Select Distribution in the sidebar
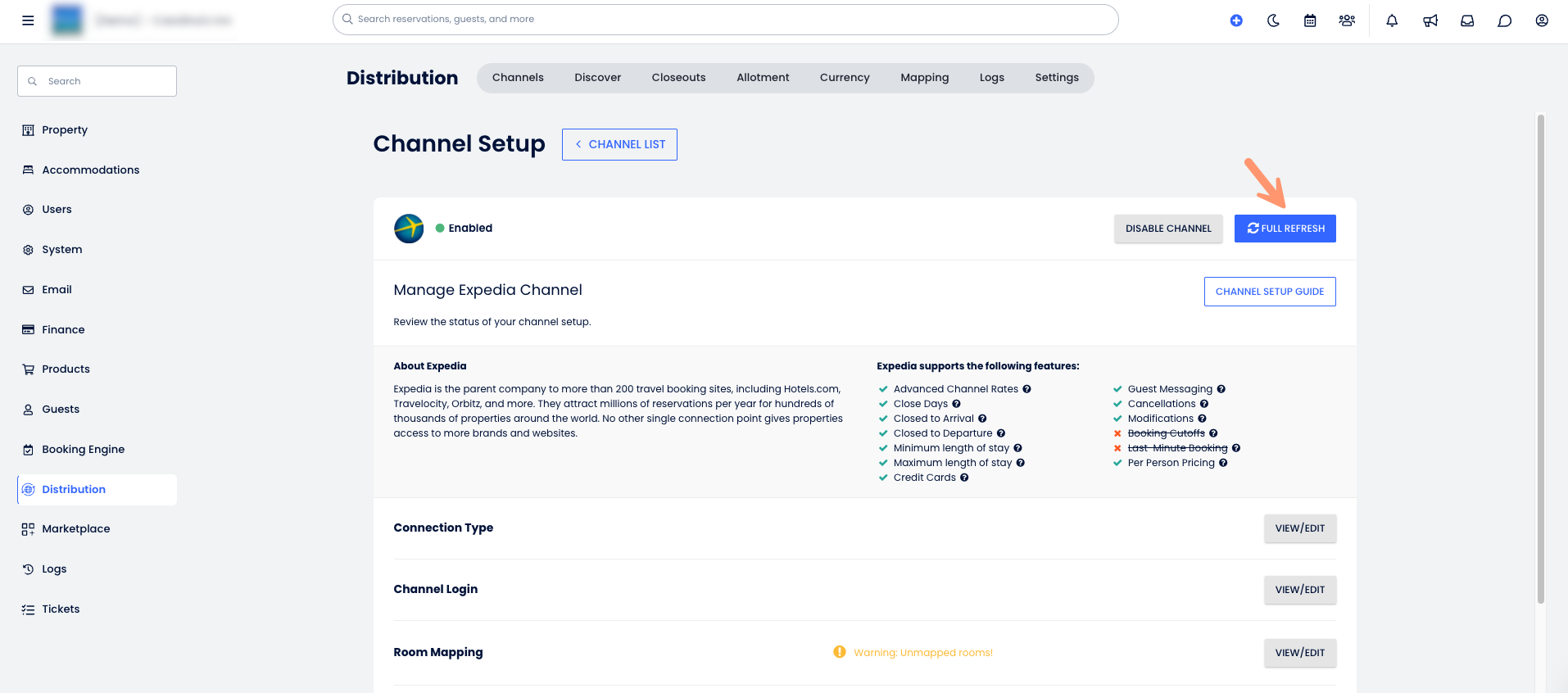 pos(97,490)
